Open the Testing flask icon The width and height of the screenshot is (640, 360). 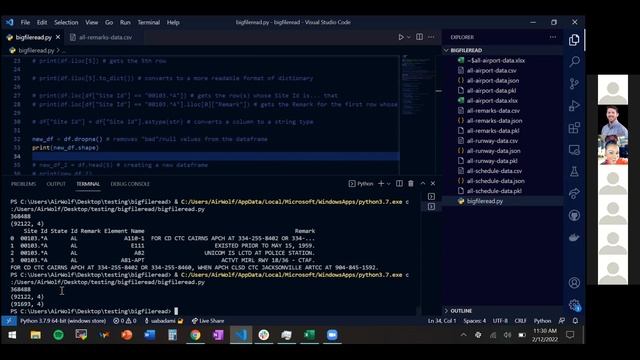(574, 171)
